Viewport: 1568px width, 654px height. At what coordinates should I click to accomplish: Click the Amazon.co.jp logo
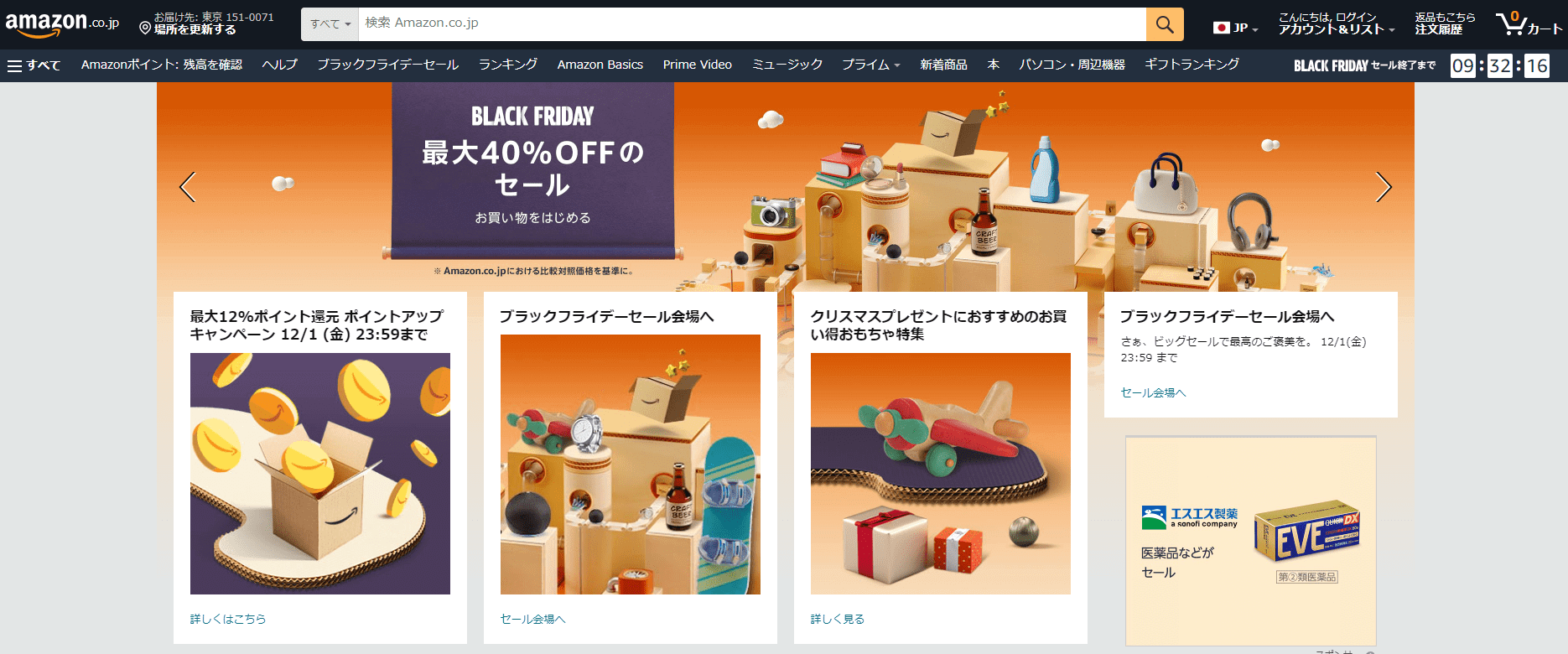(63, 23)
